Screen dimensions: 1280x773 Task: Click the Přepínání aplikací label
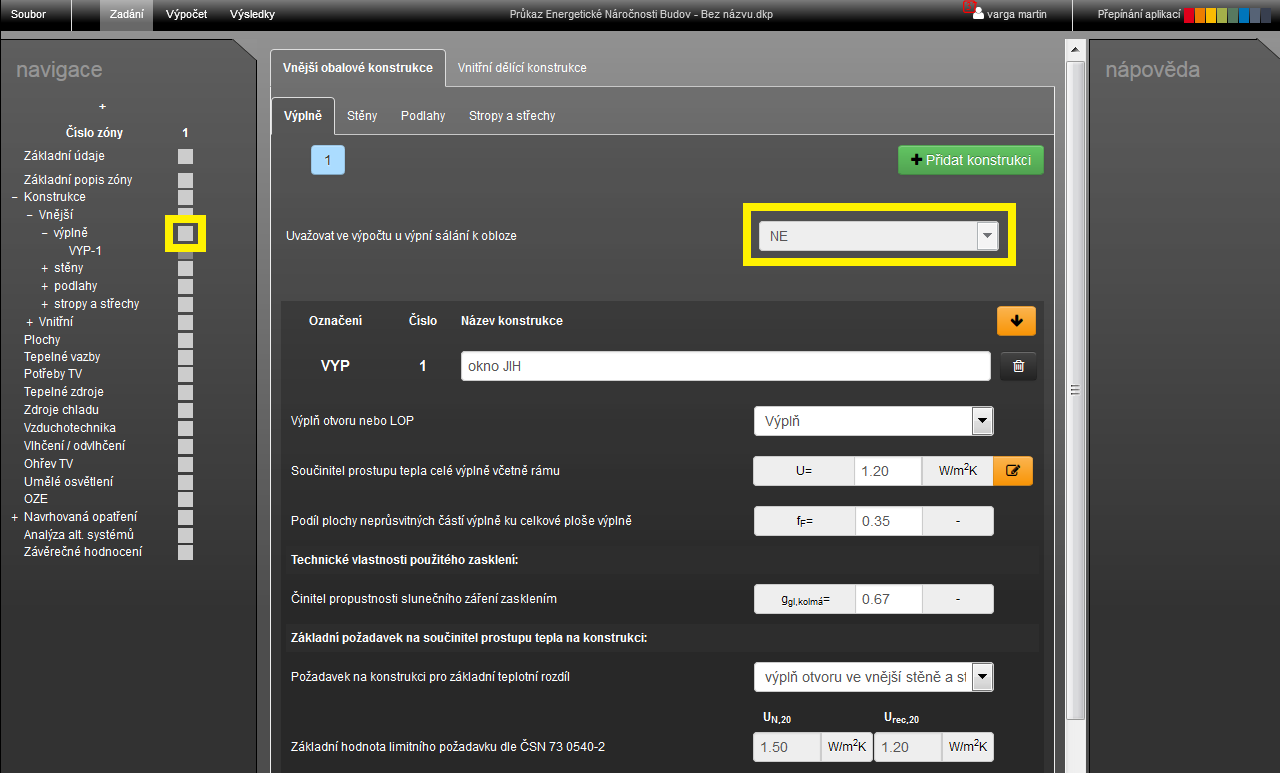pyautogui.click(x=1139, y=15)
